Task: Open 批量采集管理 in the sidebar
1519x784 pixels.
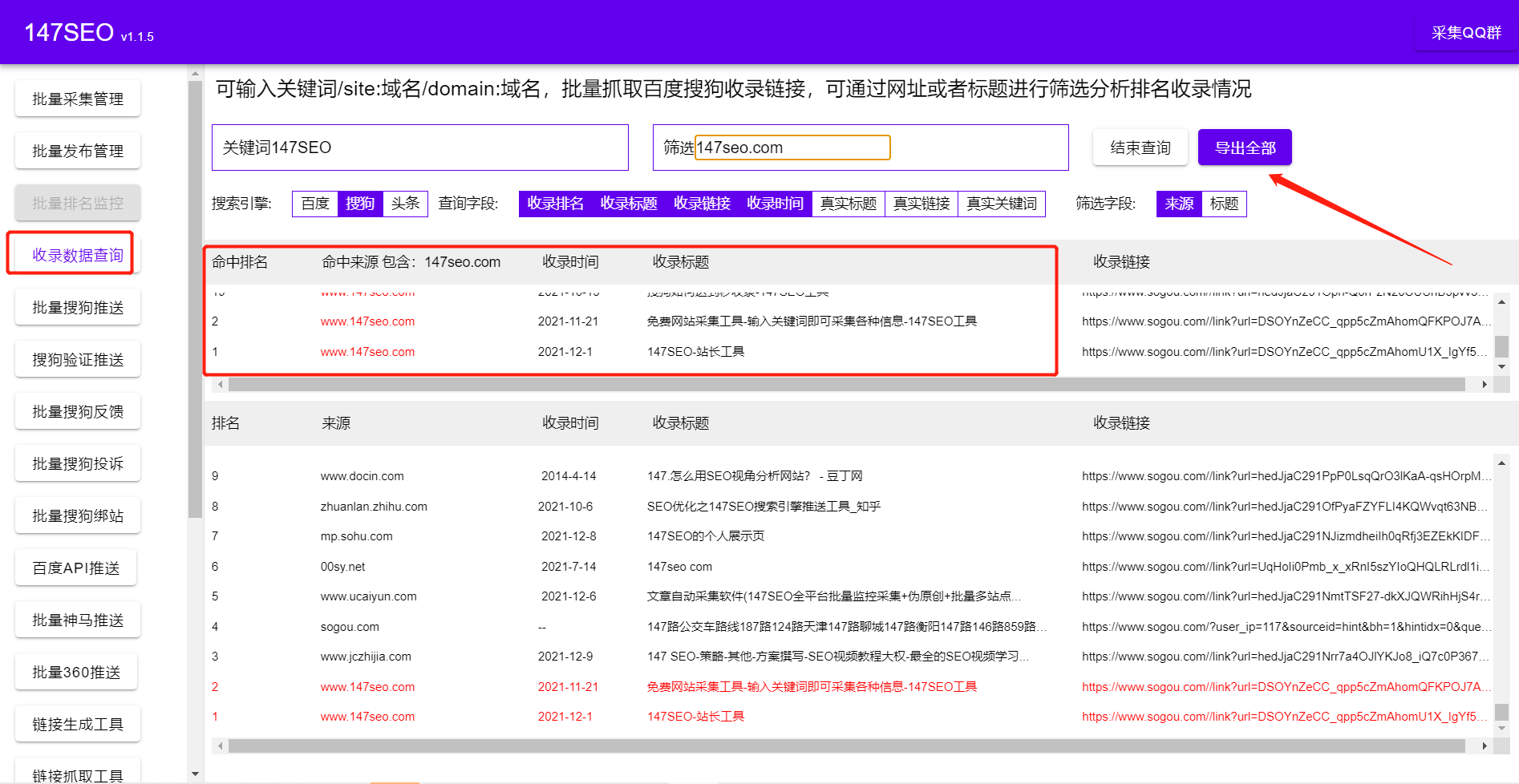Action: tap(77, 98)
